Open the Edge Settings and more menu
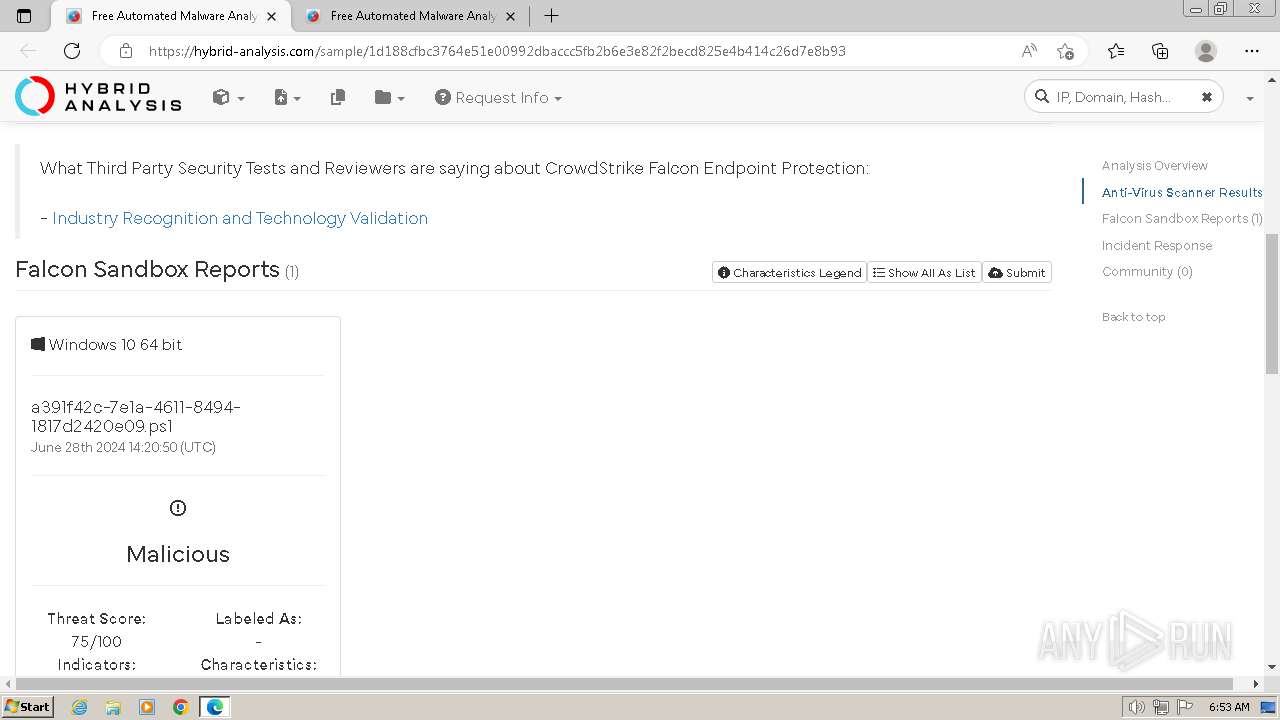Image resolution: width=1280 pixels, height=720 pixels. click(1252, 51)
